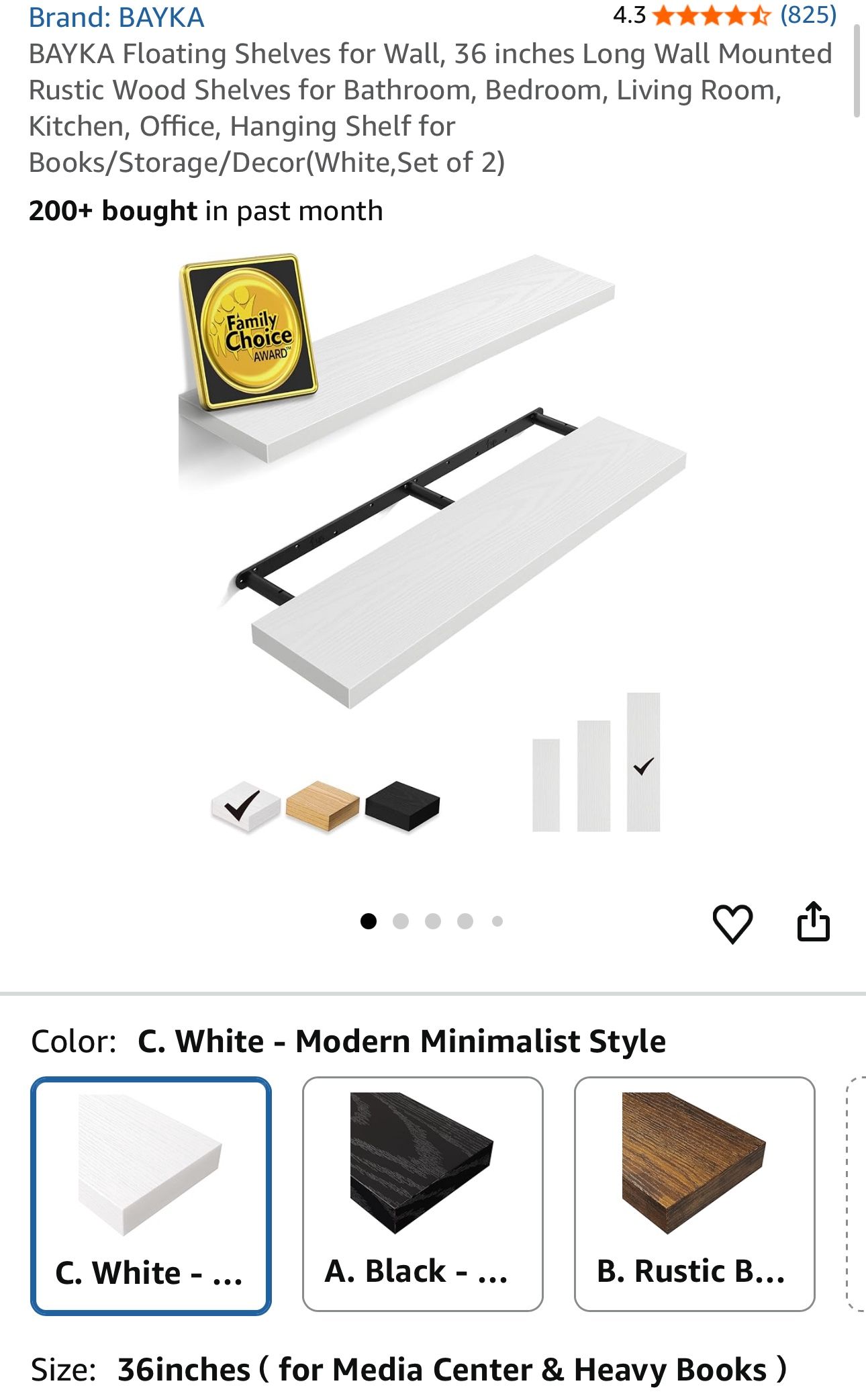
Task: Tap the share icon
Action: point(813,921)
